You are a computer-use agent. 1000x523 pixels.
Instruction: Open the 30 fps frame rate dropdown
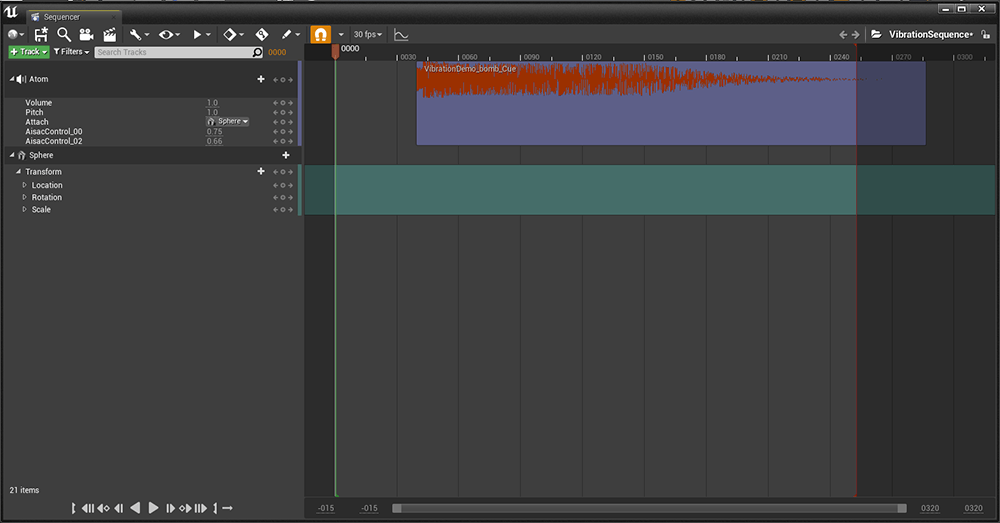click(368, 34)
